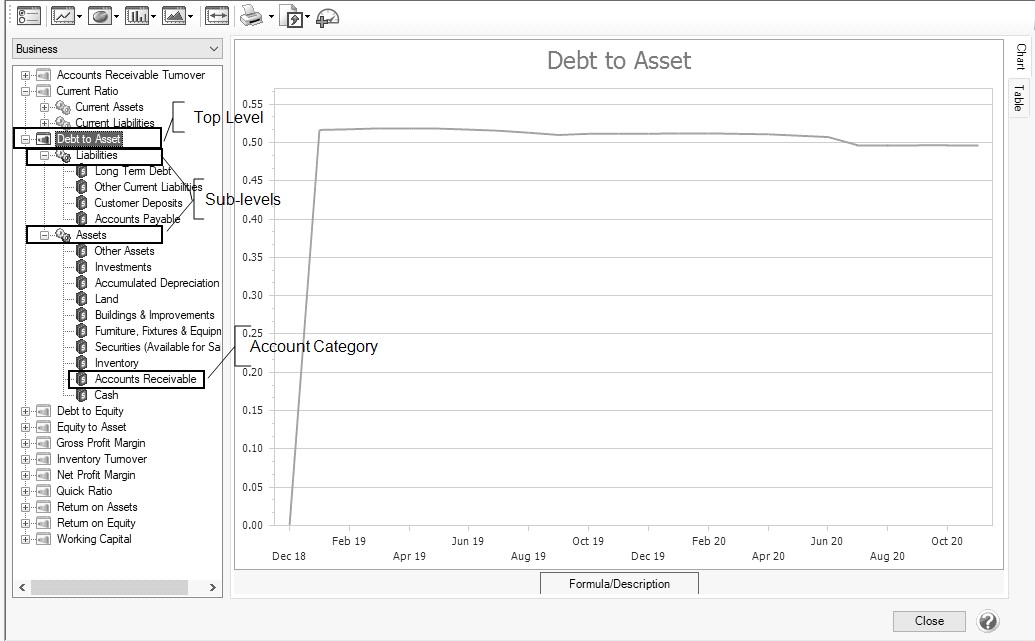Expand the Working Capital node

(25, 539)
